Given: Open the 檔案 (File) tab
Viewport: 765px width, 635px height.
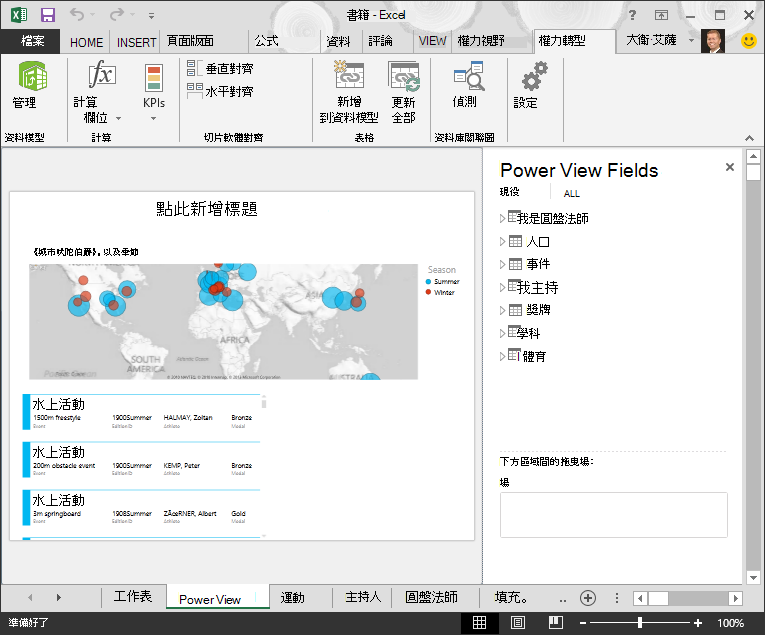Looking at the screenshot, I should point(31,41).
